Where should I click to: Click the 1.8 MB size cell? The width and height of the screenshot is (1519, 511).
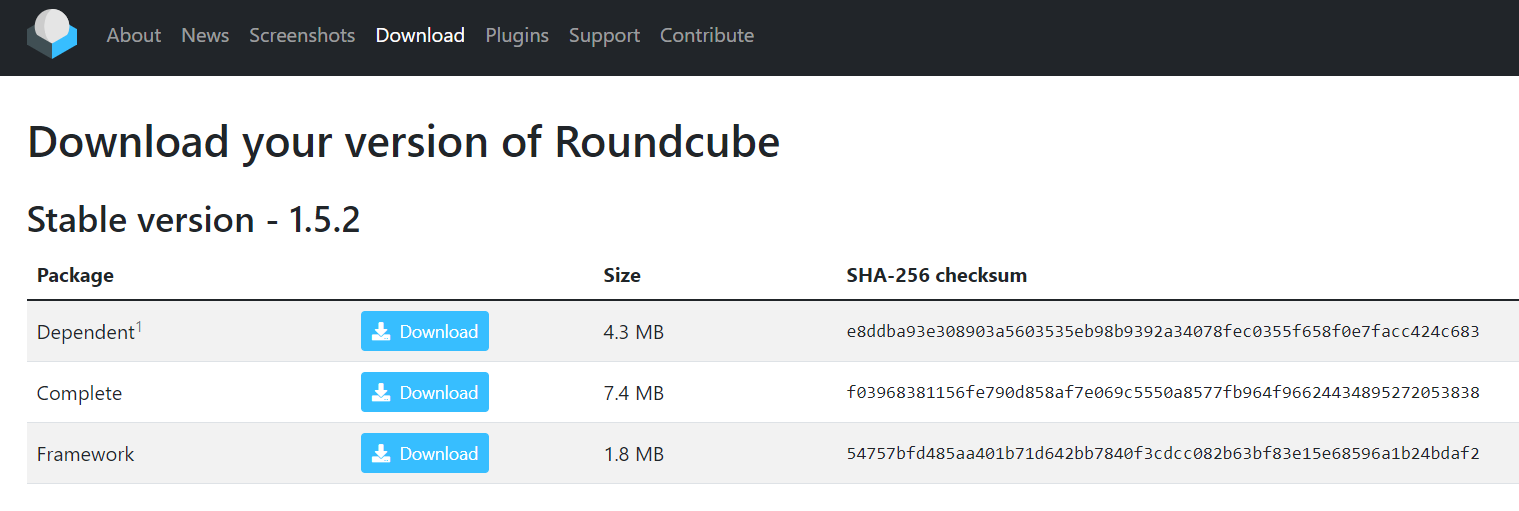[634, 454]
